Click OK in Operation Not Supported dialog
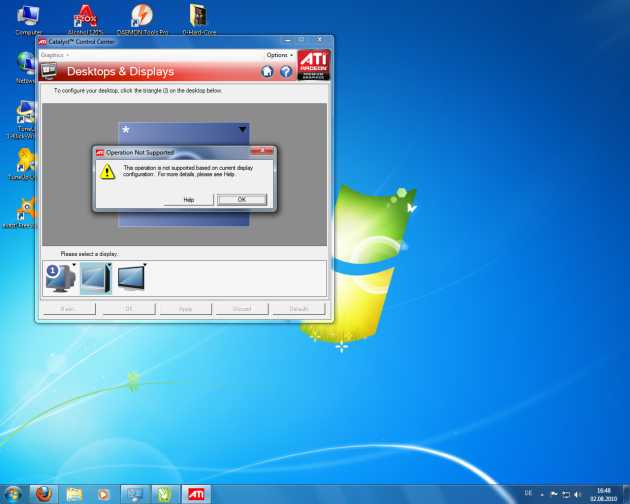Screen dimensions: 630x504 click(x=241, y=199)
